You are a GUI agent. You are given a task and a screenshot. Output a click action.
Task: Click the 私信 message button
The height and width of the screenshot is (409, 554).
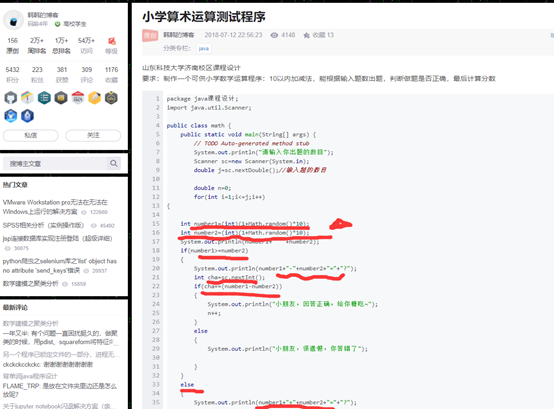(x=31, y=135)
